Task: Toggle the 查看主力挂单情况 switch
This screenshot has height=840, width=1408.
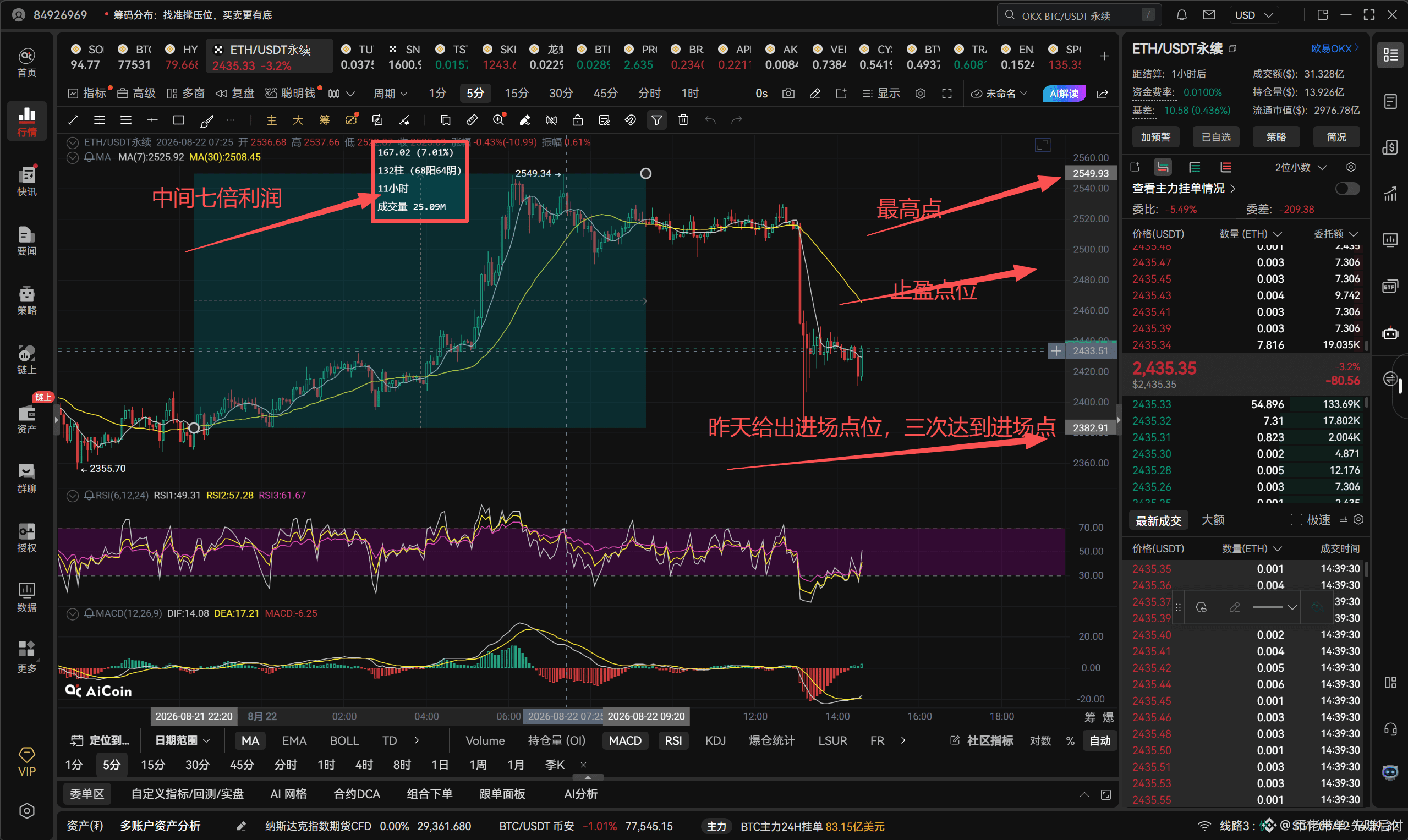Action: (1347, 189)
